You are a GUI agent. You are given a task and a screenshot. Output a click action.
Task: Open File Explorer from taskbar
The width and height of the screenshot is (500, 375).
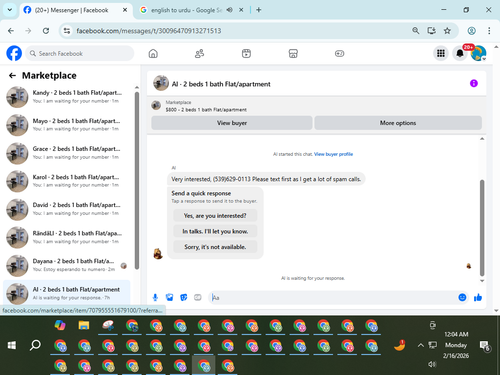click(x=84, y=325)
